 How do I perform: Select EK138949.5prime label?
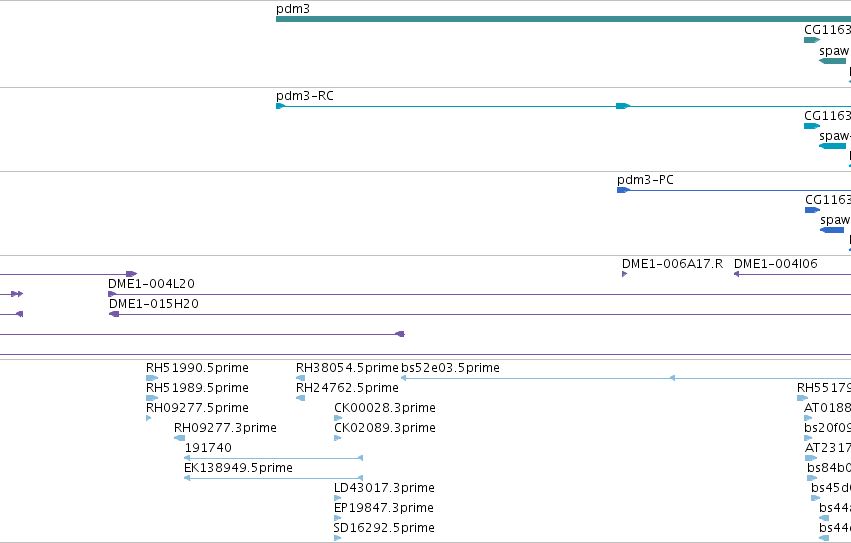(x=238, y=468)
